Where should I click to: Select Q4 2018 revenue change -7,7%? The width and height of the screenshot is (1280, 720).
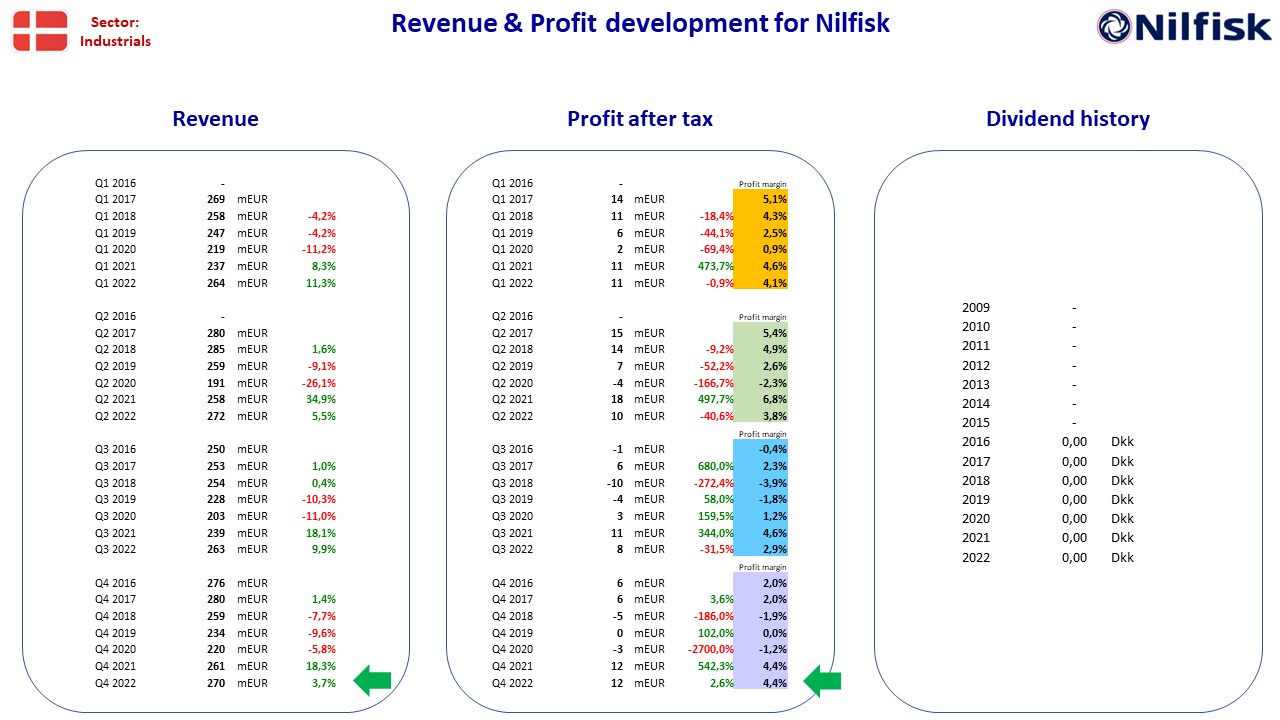(321, 616)
